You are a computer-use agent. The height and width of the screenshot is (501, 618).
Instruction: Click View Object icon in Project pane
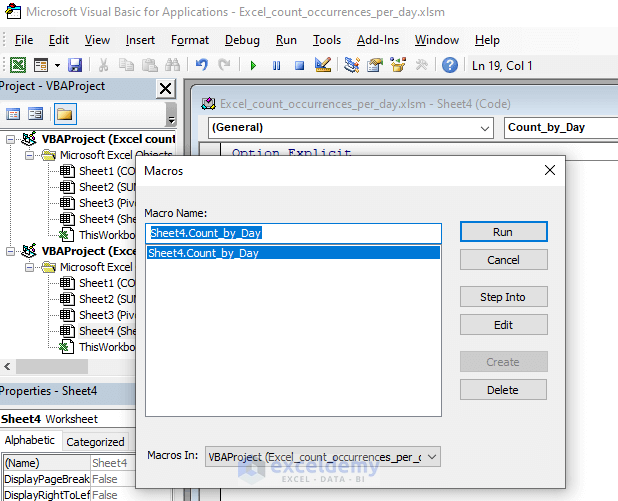[35, 114]
